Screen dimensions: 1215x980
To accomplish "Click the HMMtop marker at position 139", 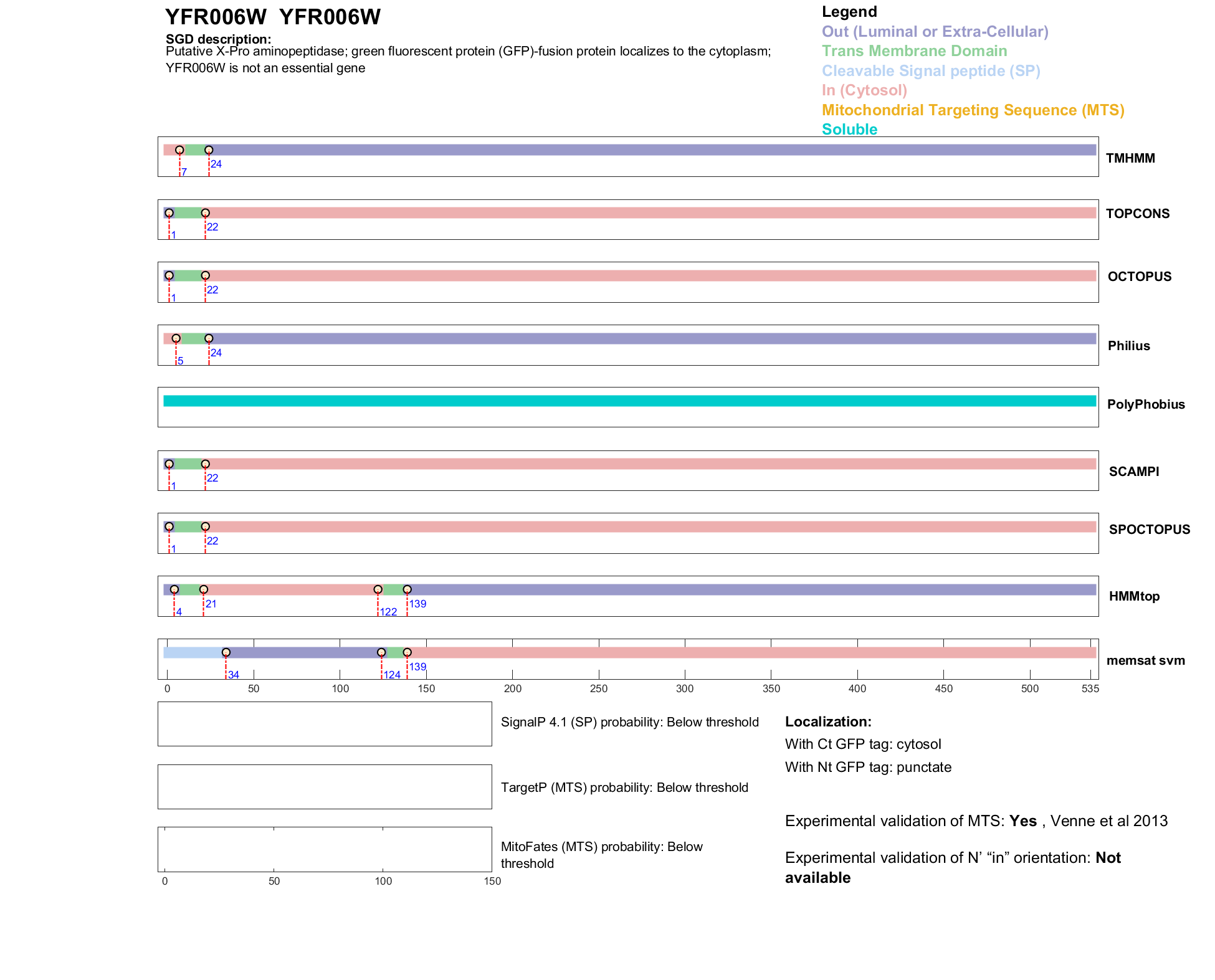I will click(407, 589).
